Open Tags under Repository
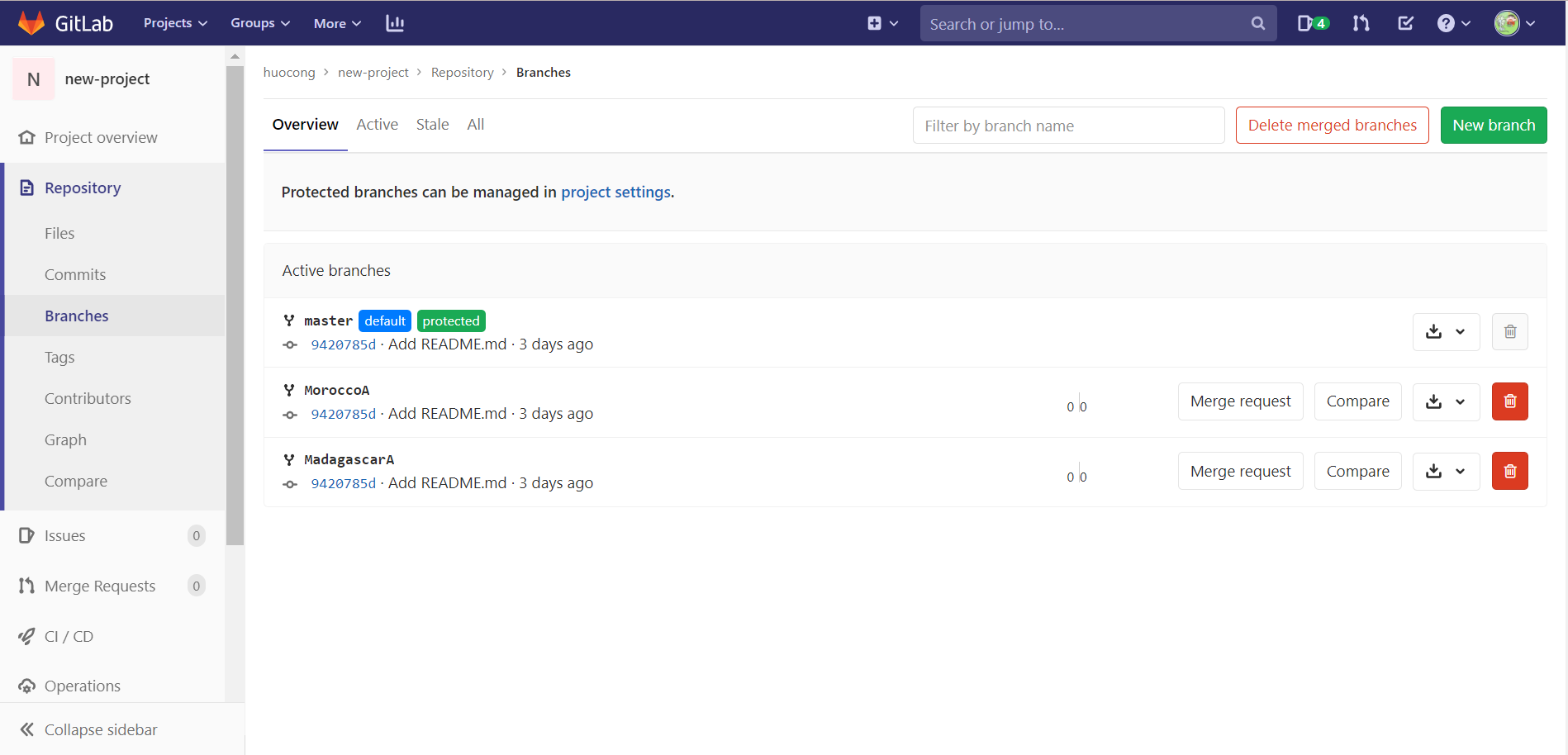The image size is (1568, 755). click(59, 357)
